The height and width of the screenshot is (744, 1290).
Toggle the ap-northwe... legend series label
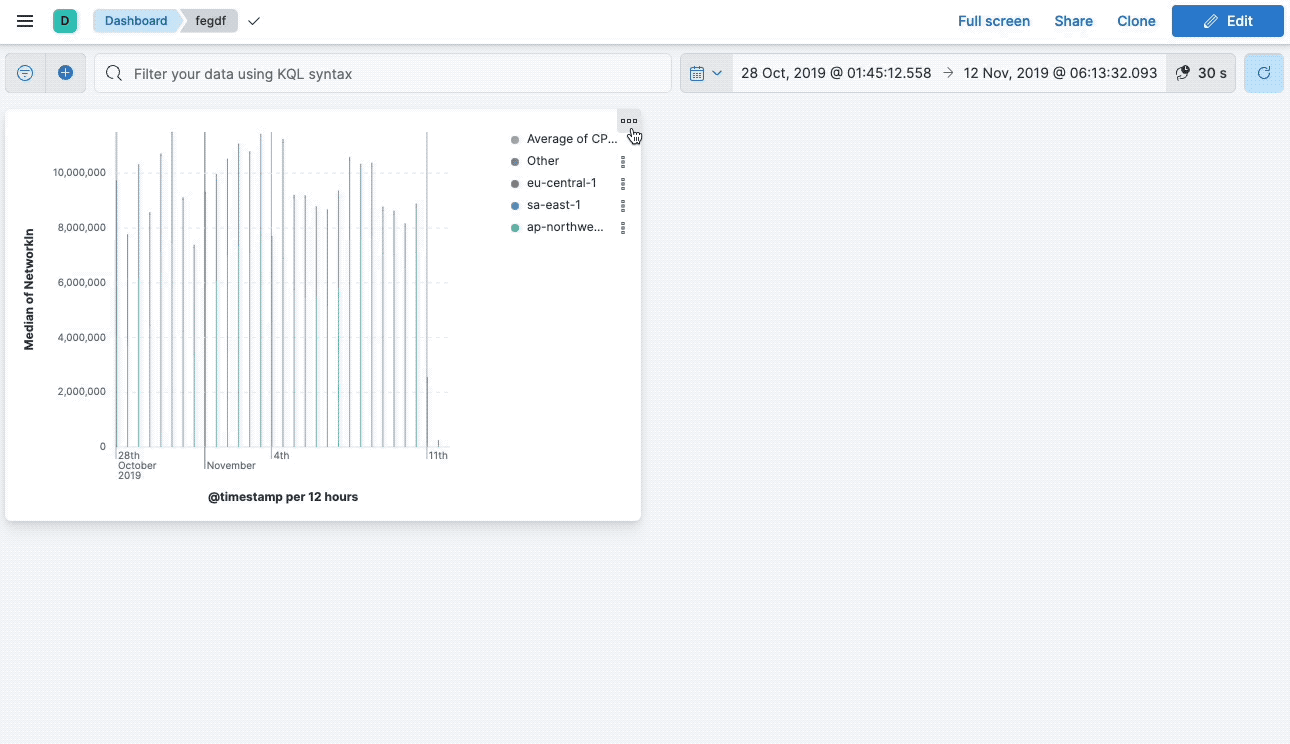coord(566,227)
